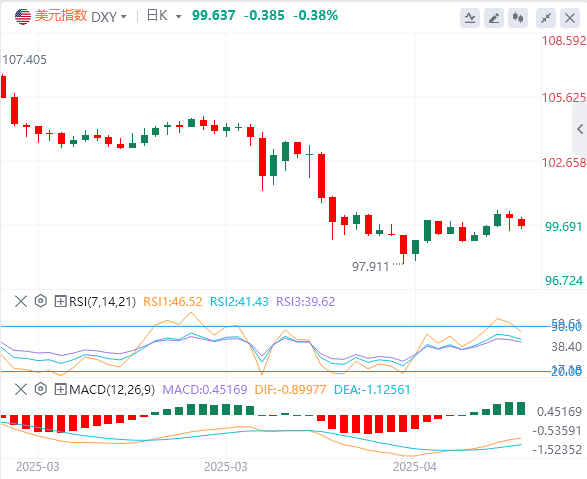Click the 97.911 low price label
The image size is (587, 479).
[x=371, y=267]
